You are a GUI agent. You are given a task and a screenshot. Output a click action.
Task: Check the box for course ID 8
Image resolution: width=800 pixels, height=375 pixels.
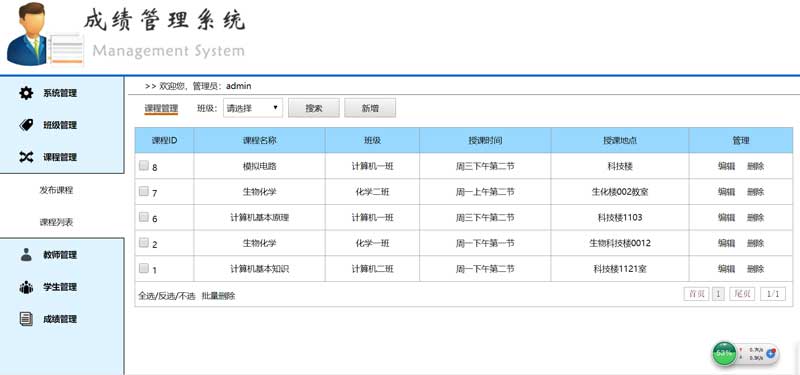coord(144,165)
